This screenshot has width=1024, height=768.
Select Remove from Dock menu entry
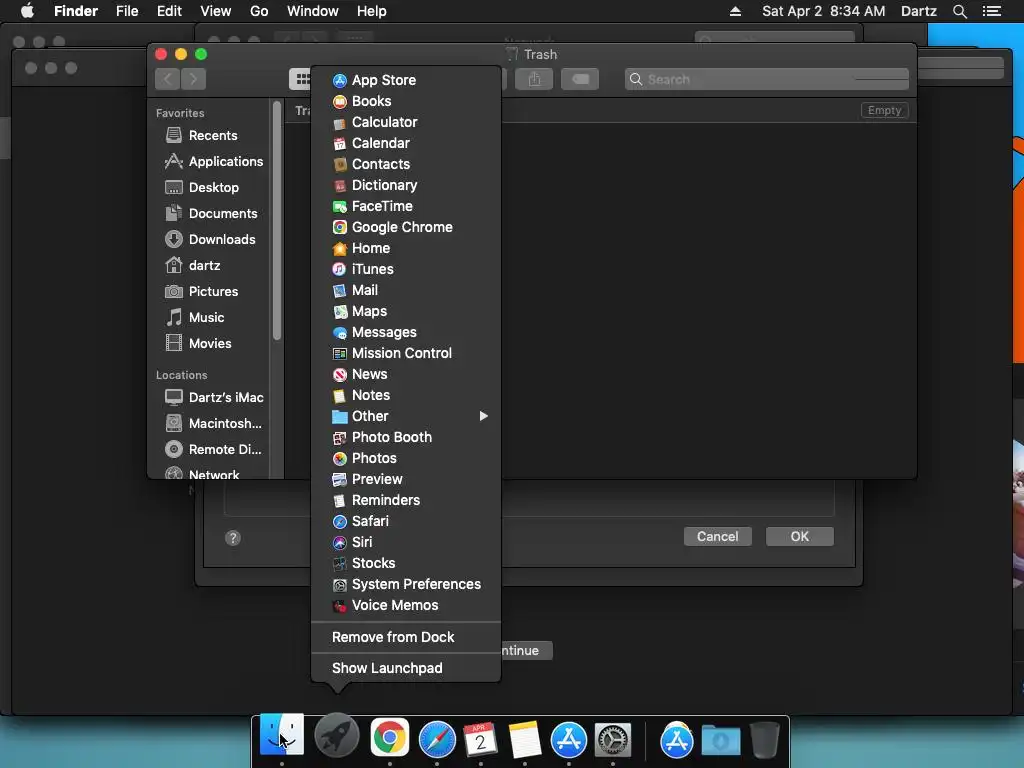coord(406,637)
